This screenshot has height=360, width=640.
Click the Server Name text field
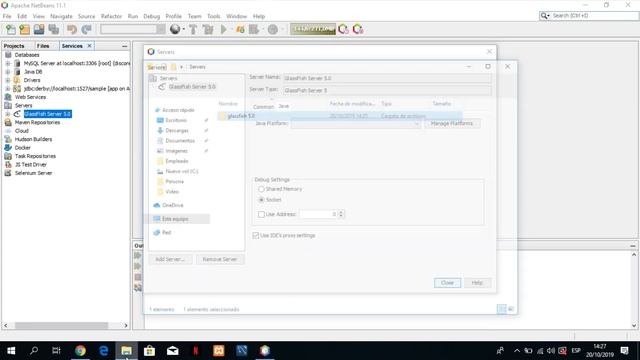coord(387,78)
